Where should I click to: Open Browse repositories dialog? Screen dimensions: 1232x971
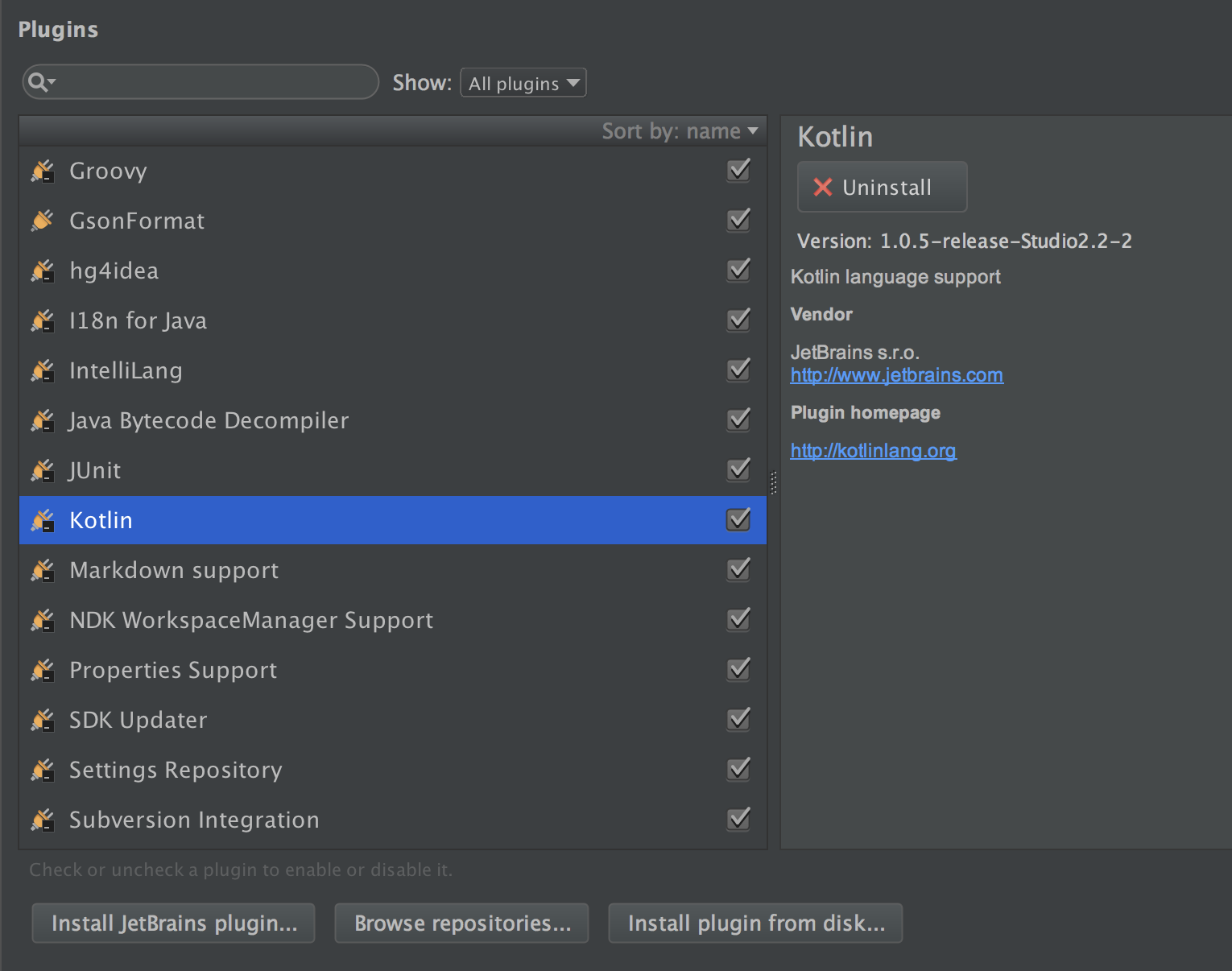point(461,923)
